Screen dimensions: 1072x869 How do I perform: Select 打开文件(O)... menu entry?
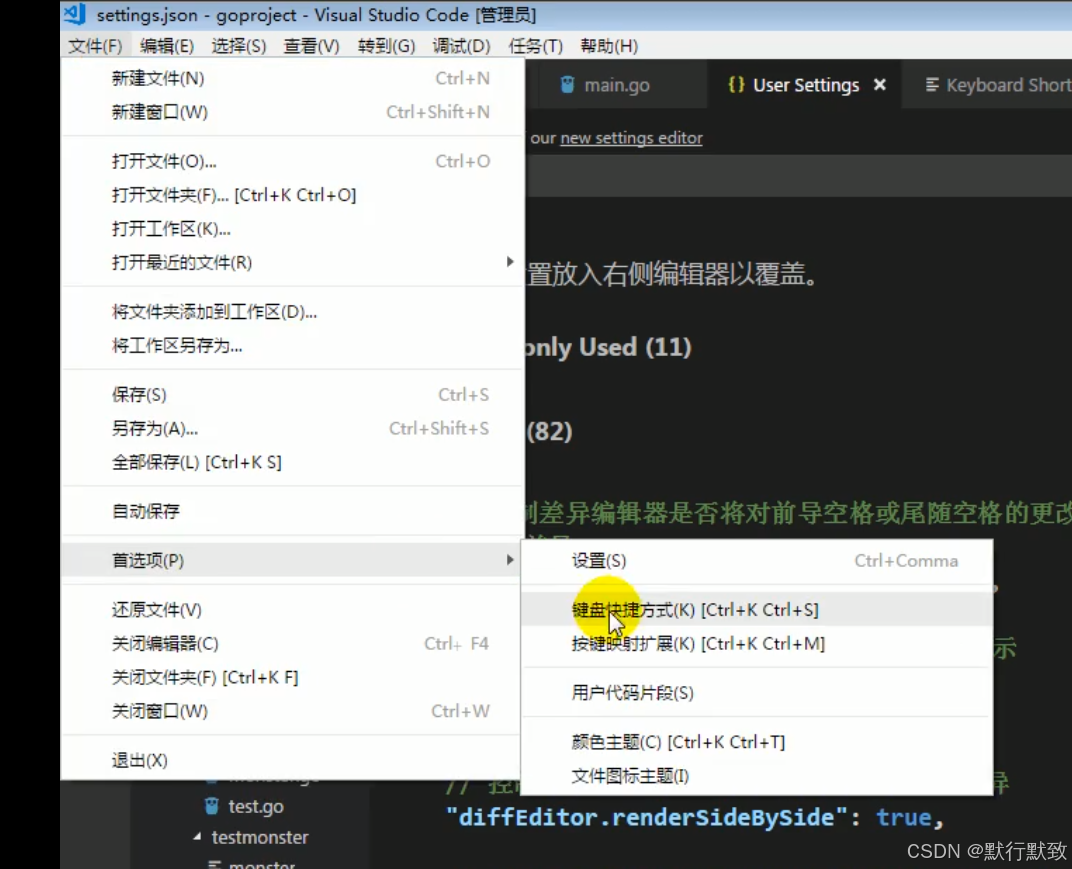[x=293, y=161]
